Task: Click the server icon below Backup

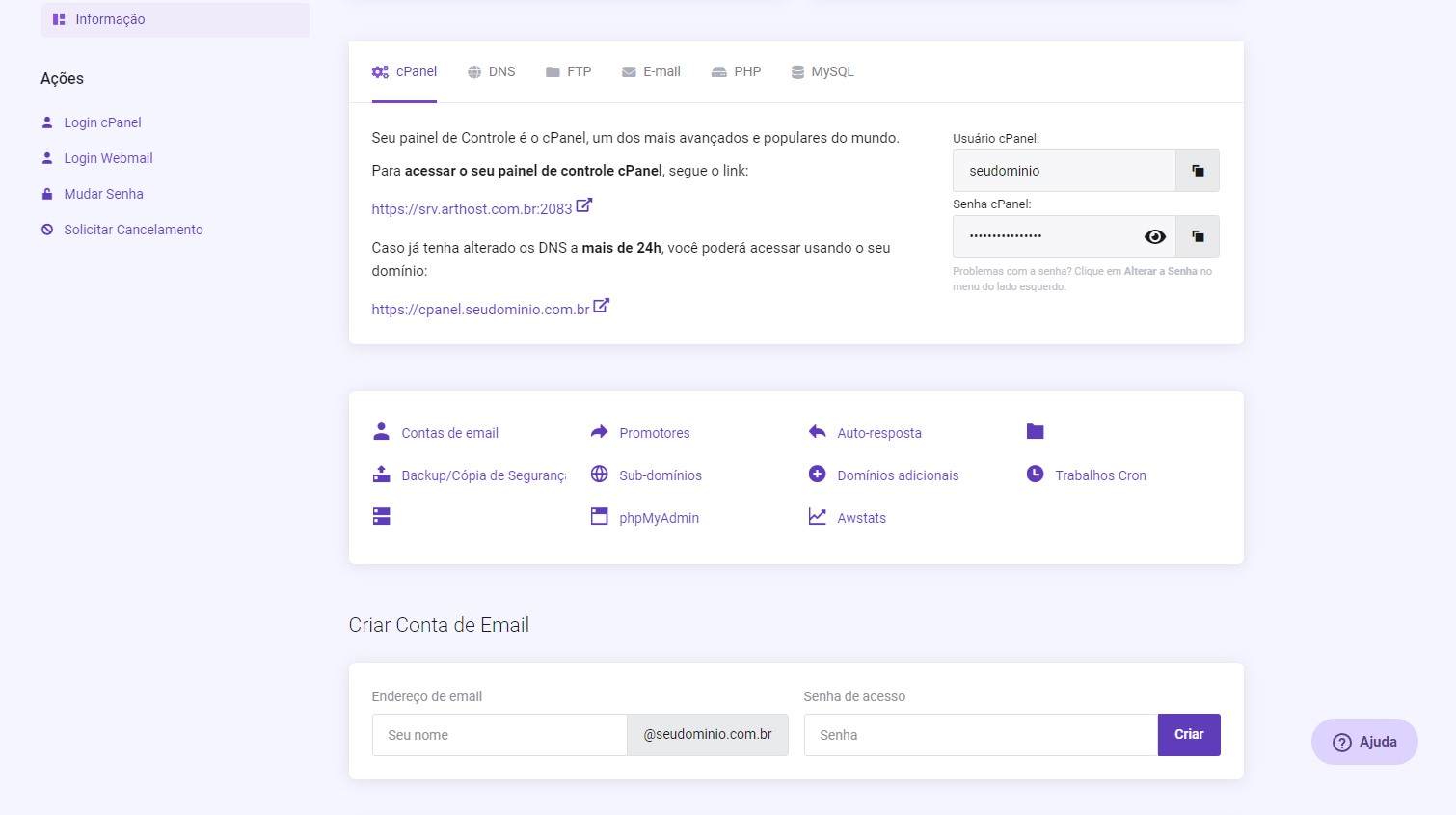Action: 382,517
